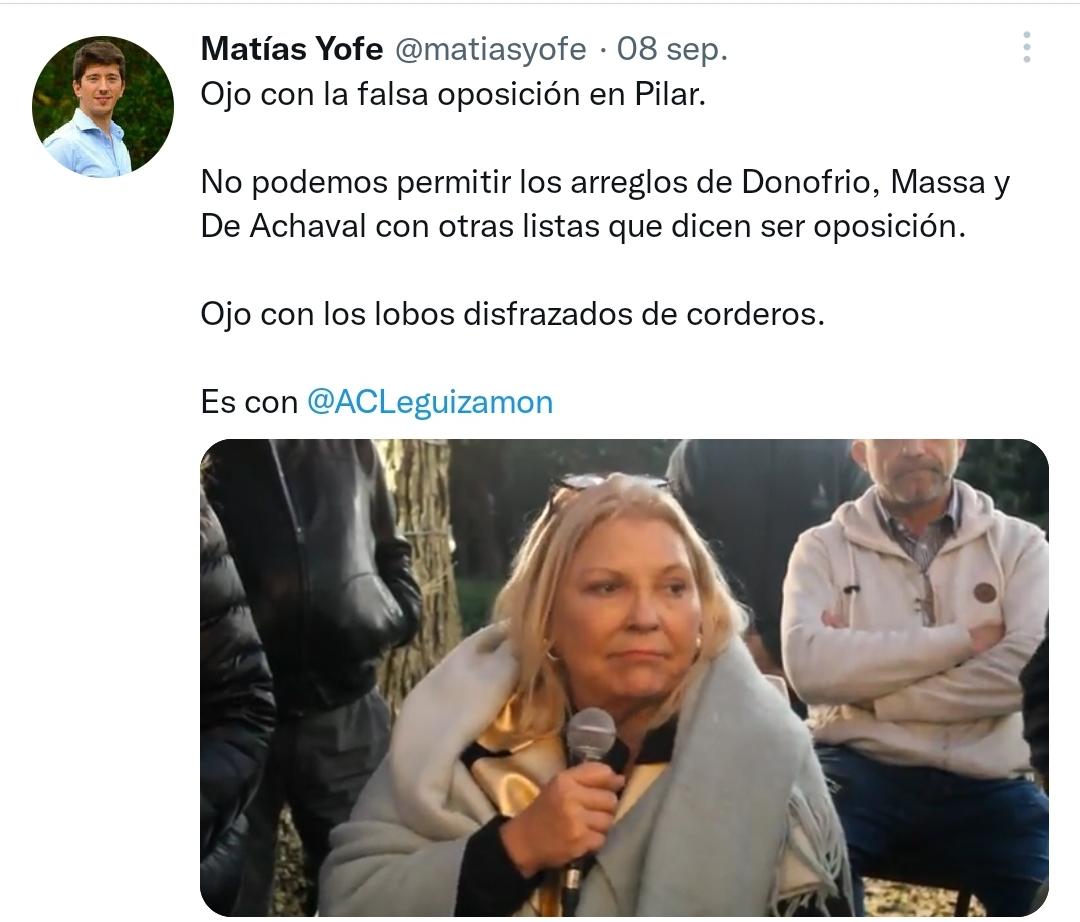Visit the @matiasyofe handle profile

point(490,50)
